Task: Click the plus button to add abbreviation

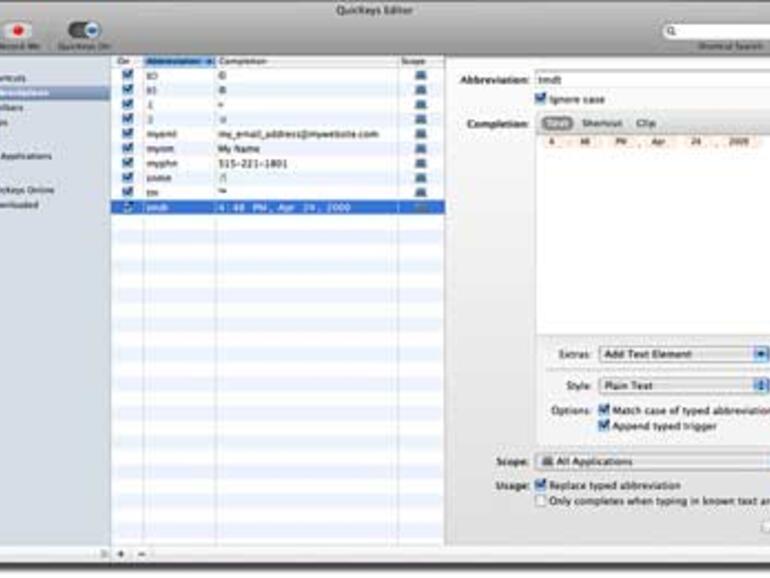Action: 121,554
